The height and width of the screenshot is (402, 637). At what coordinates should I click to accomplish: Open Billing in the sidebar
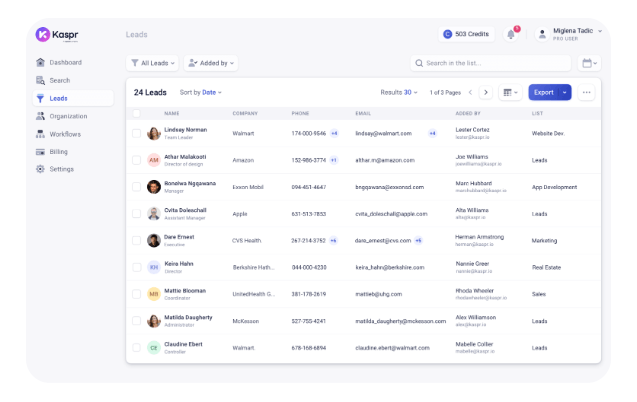[73, 152]
